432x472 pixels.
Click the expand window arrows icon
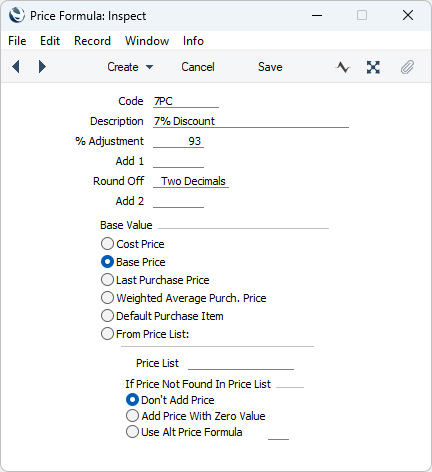coord(373,67)
